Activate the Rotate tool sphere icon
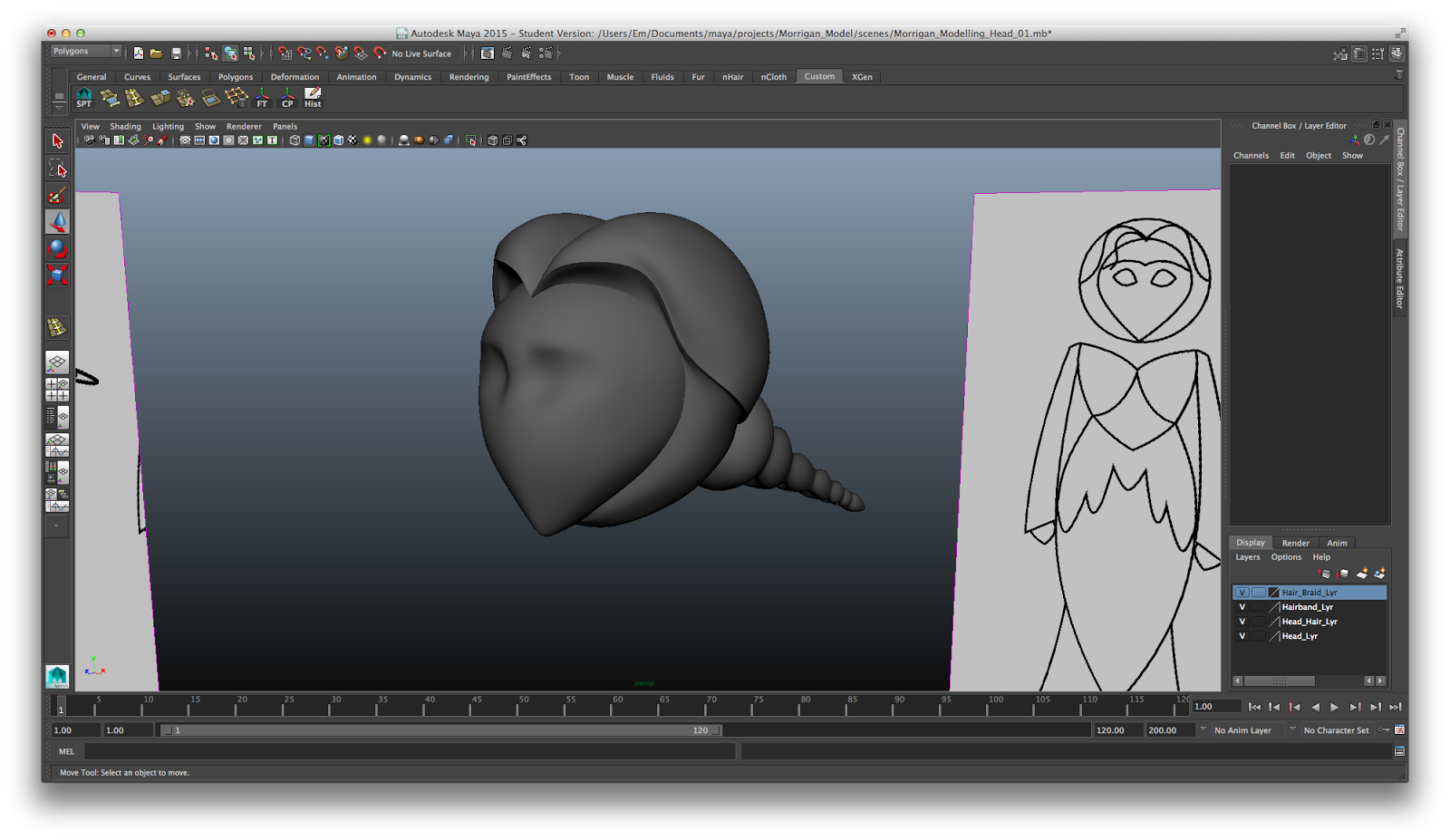 57,248
